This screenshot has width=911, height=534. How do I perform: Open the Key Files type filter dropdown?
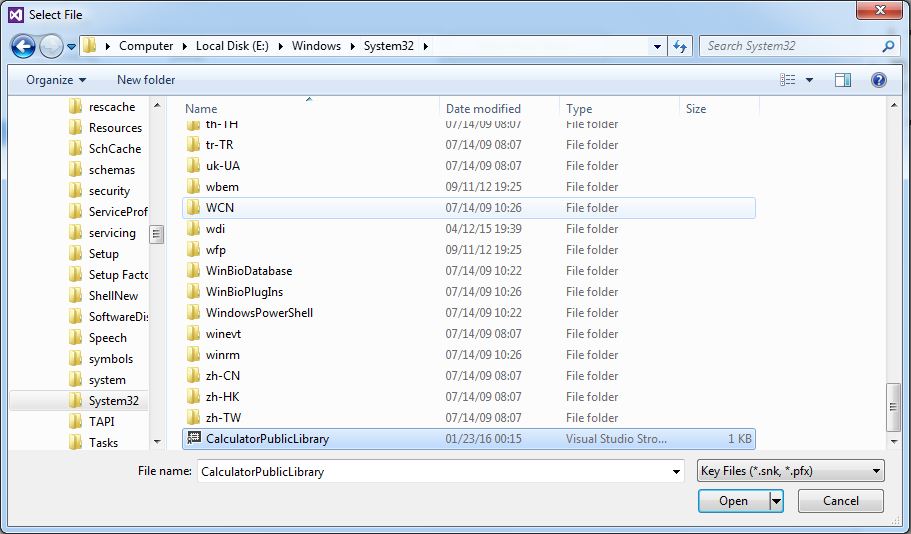790,471
